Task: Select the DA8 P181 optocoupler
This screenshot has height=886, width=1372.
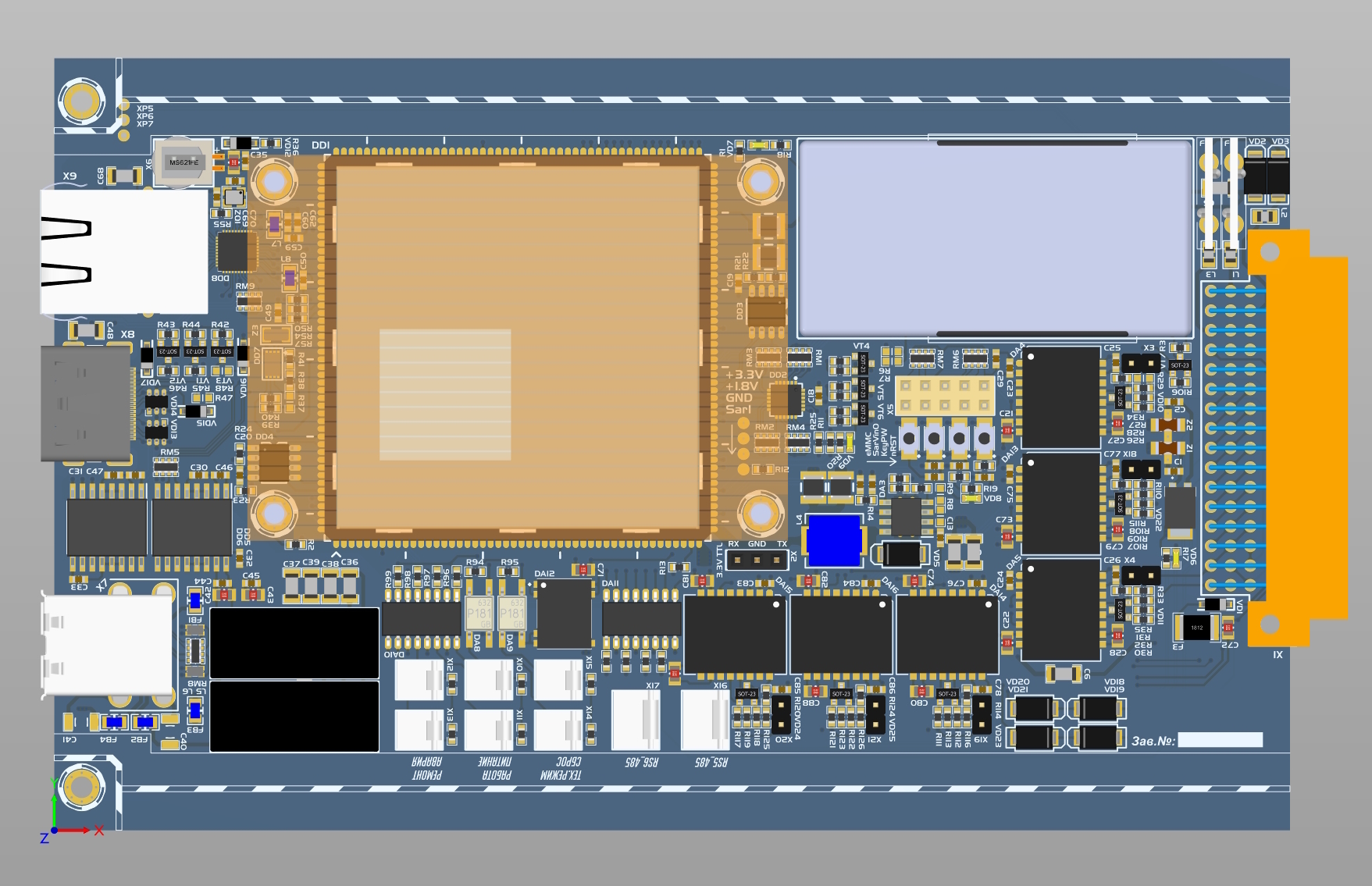Action: 479,614
